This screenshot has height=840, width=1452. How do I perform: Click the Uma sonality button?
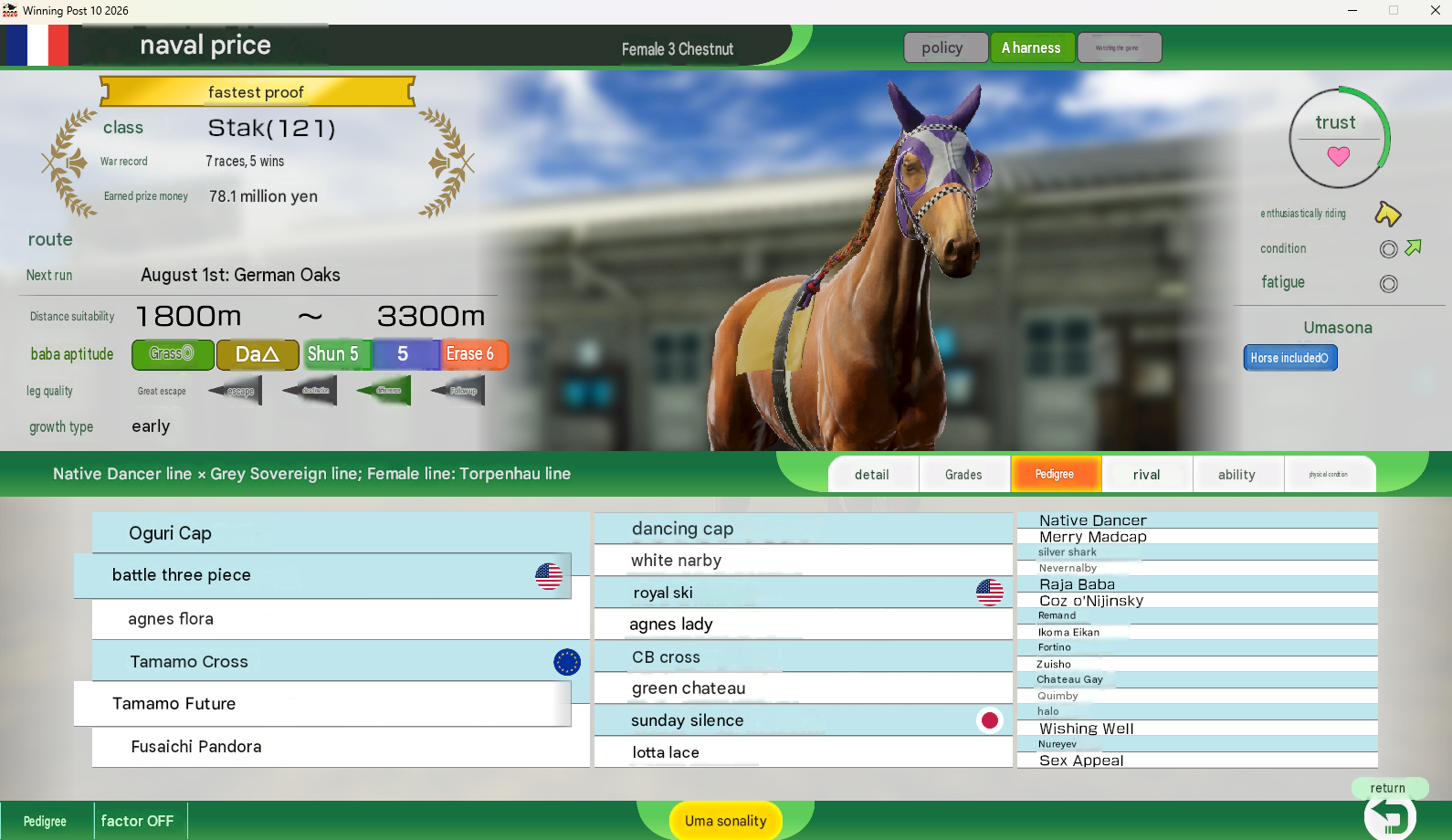point(726,821)
